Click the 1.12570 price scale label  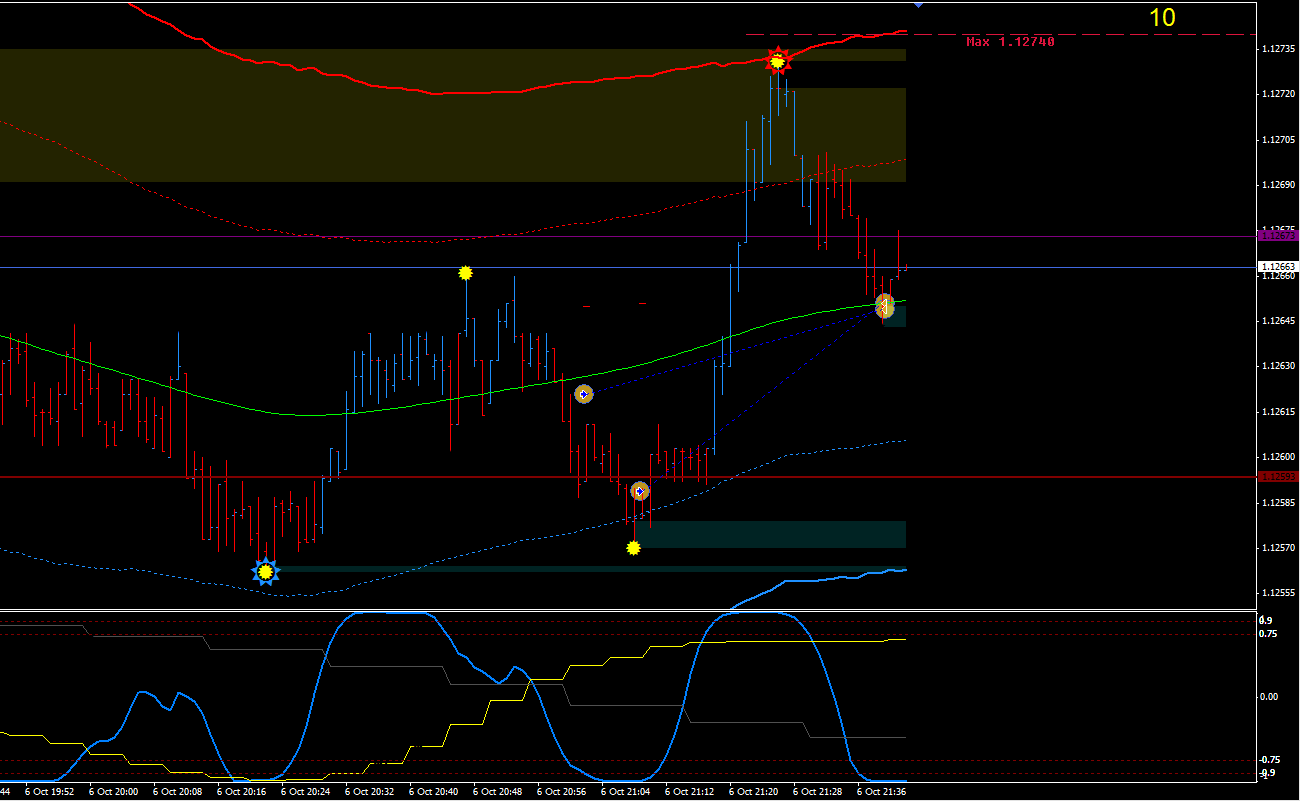coord(1278,548)
